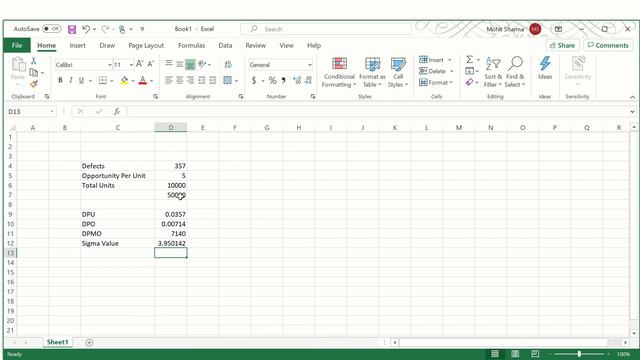Click Decrease Decimal icon
Screen dimensions: 640x360
pos(309,80)
